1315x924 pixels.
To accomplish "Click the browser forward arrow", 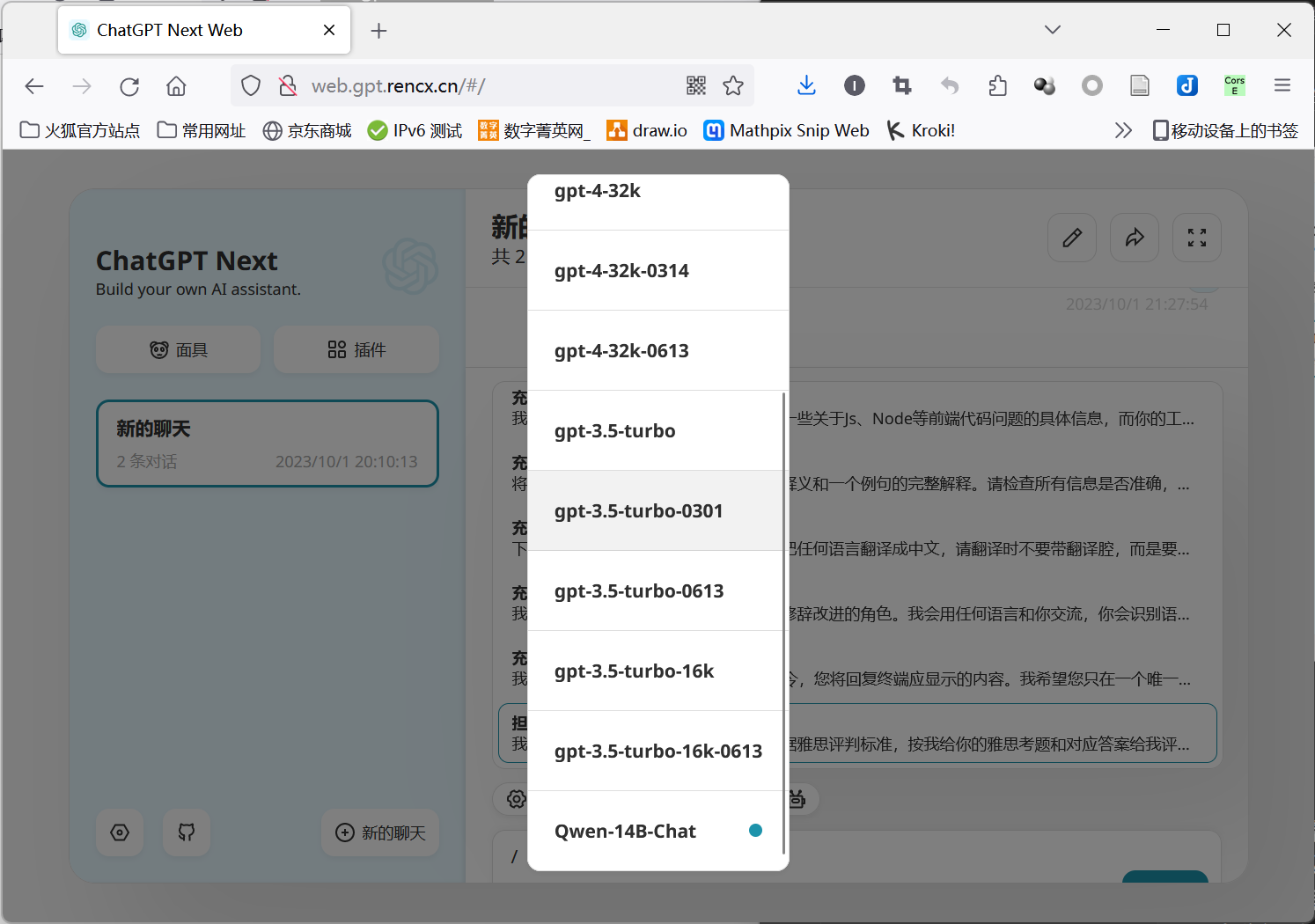I will pyautogui.click(x=82, y=86).
